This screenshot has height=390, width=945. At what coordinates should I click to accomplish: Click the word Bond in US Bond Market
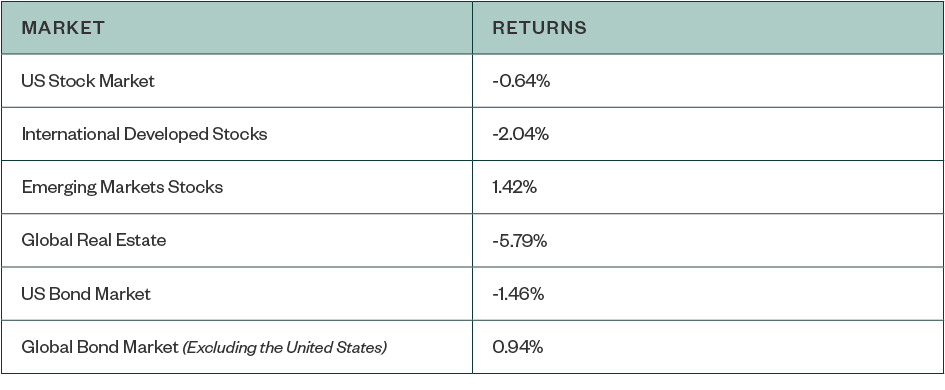(65, 294)
